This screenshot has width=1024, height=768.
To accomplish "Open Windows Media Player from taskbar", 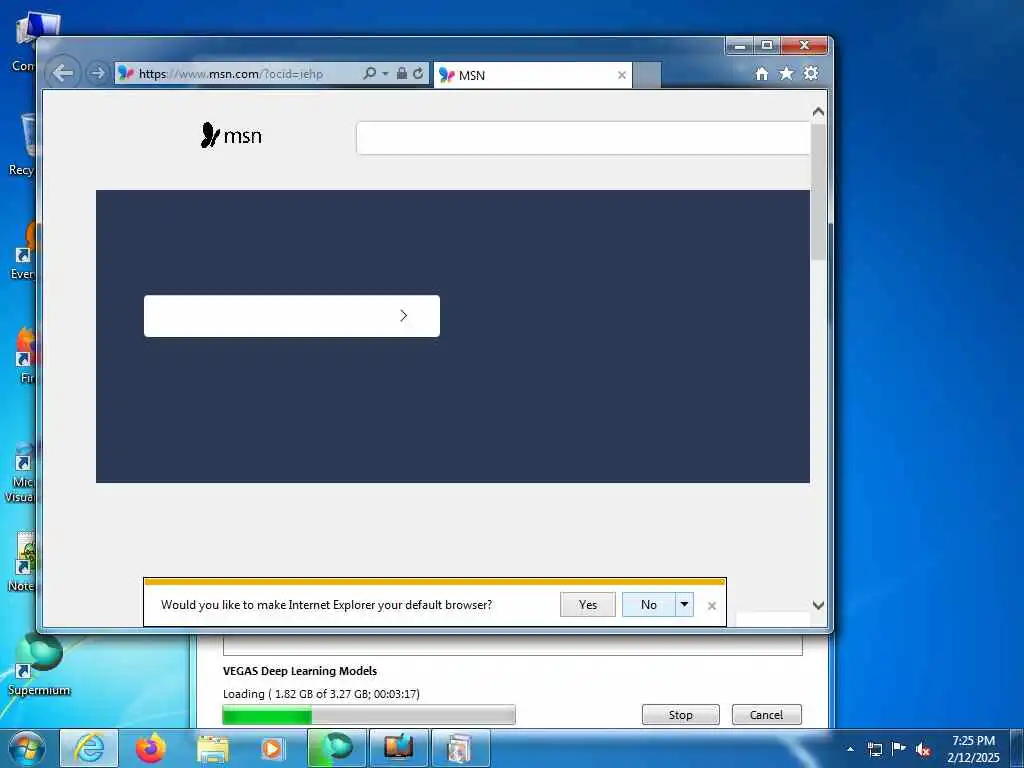I will (x=272, y=748).
